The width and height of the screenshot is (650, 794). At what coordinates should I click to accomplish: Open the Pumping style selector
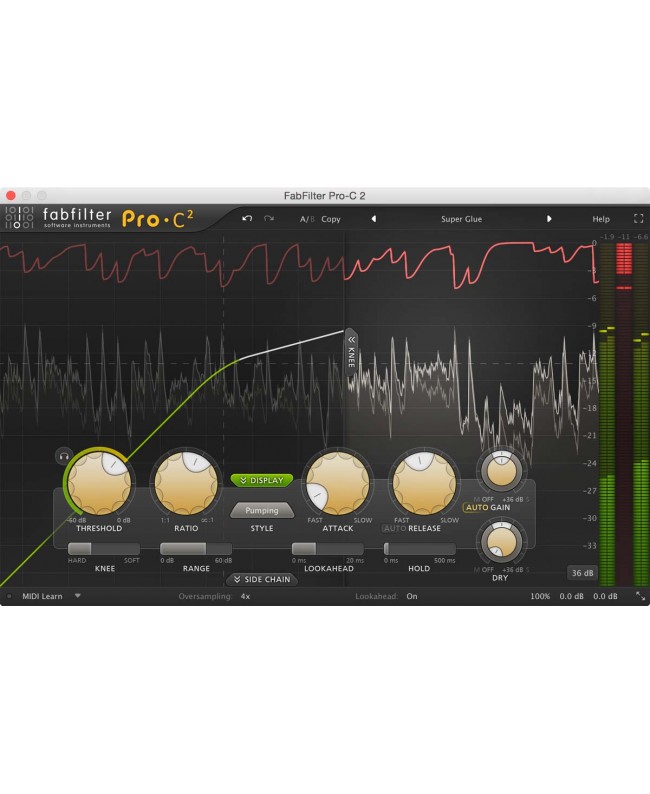(x=262, y=510)
